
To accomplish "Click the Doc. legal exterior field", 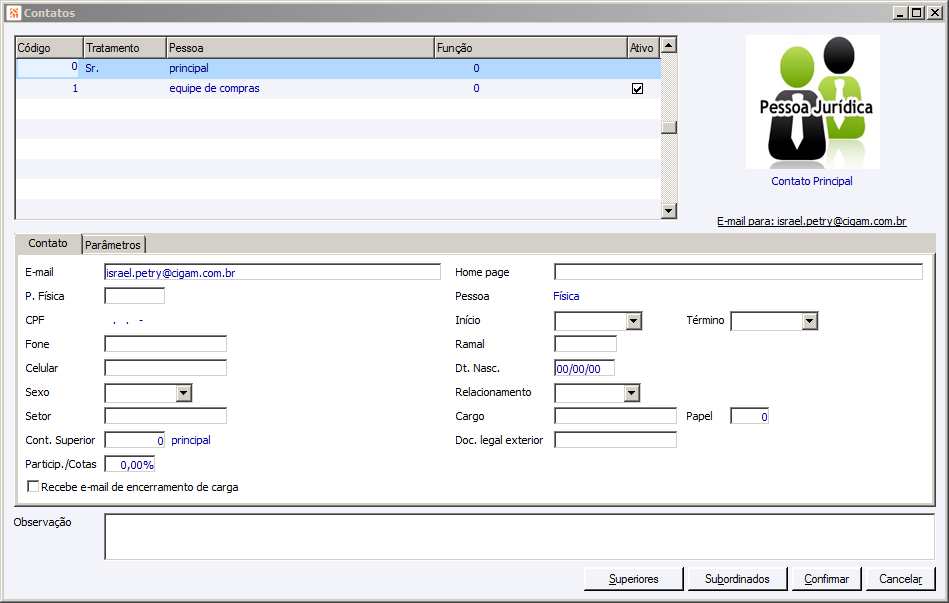I will (x=616, y=440).
